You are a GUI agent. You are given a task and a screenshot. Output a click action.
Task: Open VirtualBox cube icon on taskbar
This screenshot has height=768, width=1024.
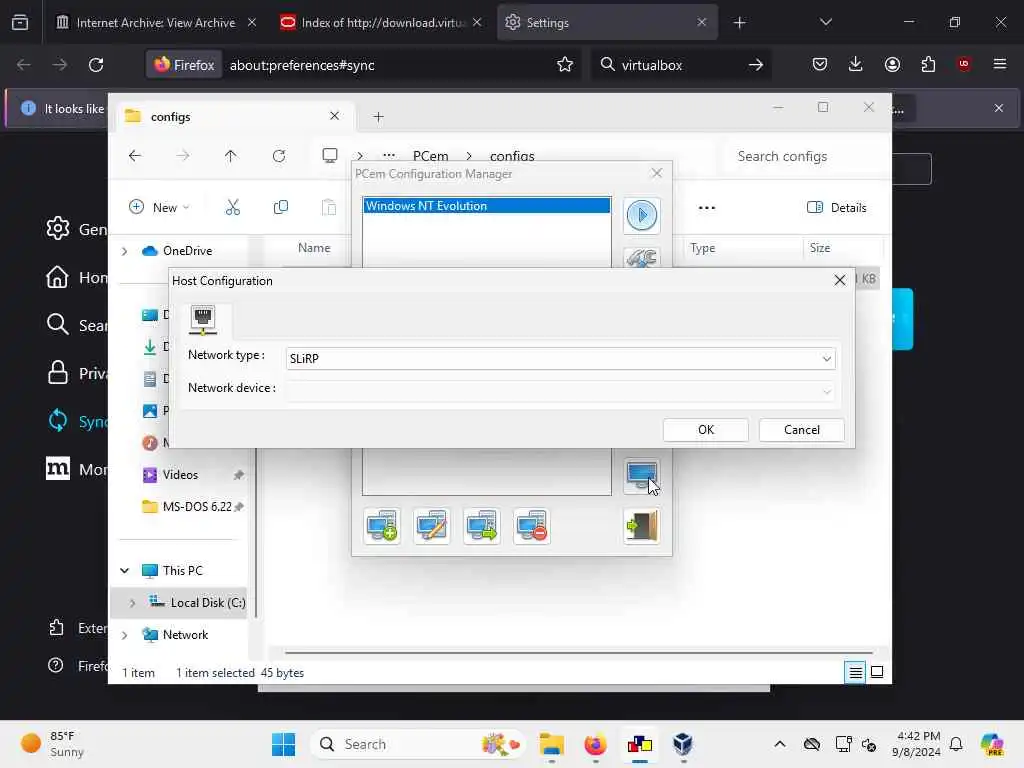pyautogui.click(x=682, y=744)
